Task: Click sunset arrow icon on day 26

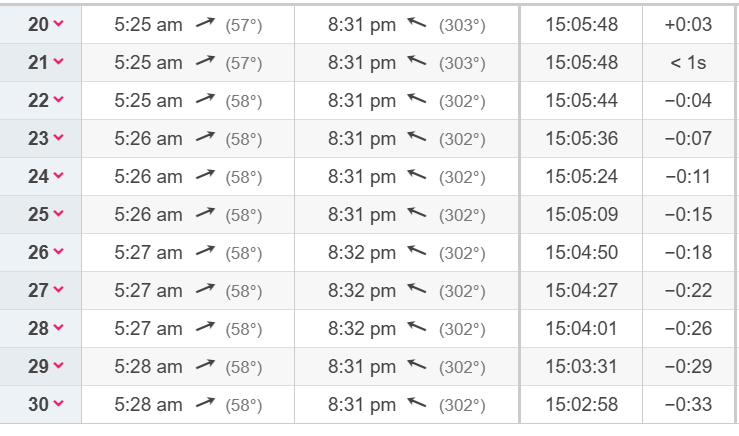Action: pos(417,250)
